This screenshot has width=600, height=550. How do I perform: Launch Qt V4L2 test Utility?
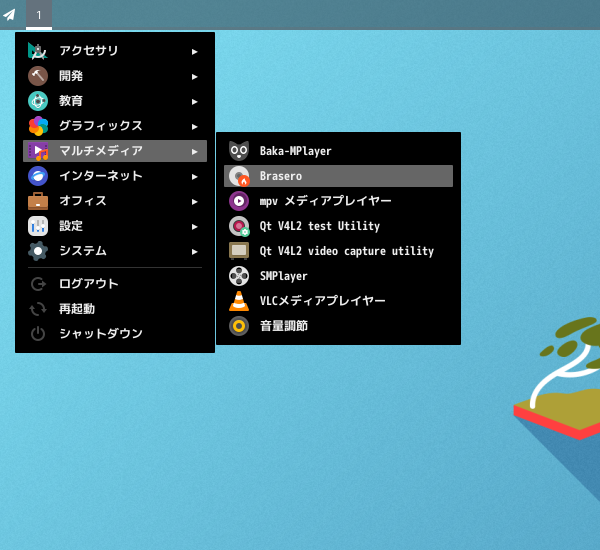pyautogui.click(x=338, y=226)
